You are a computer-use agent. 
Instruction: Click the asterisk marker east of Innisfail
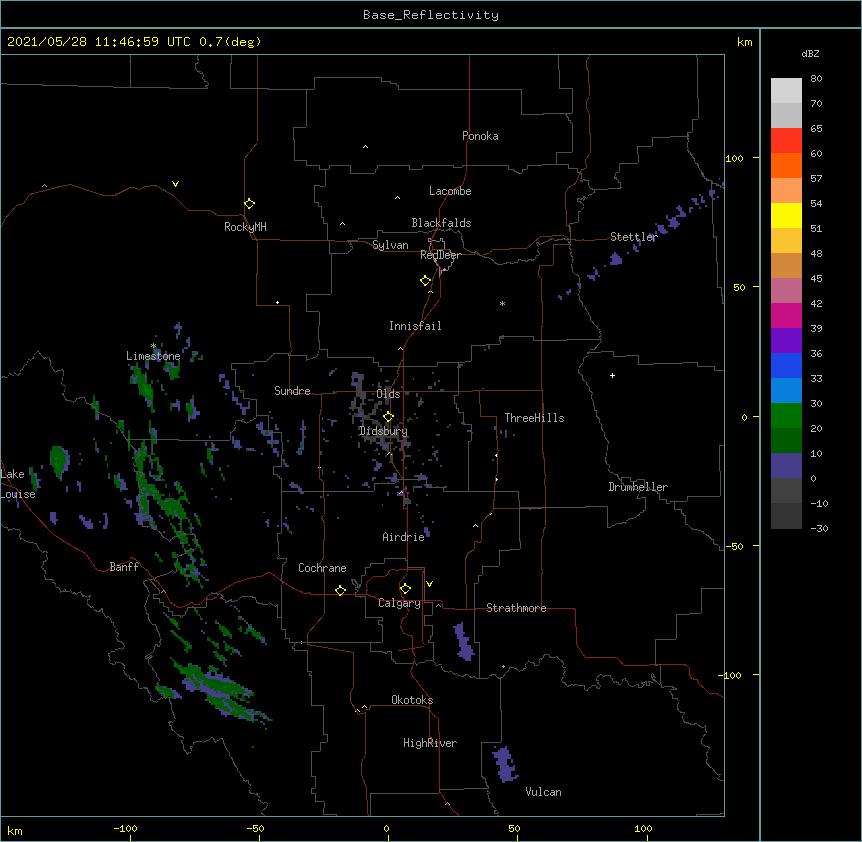502,303
